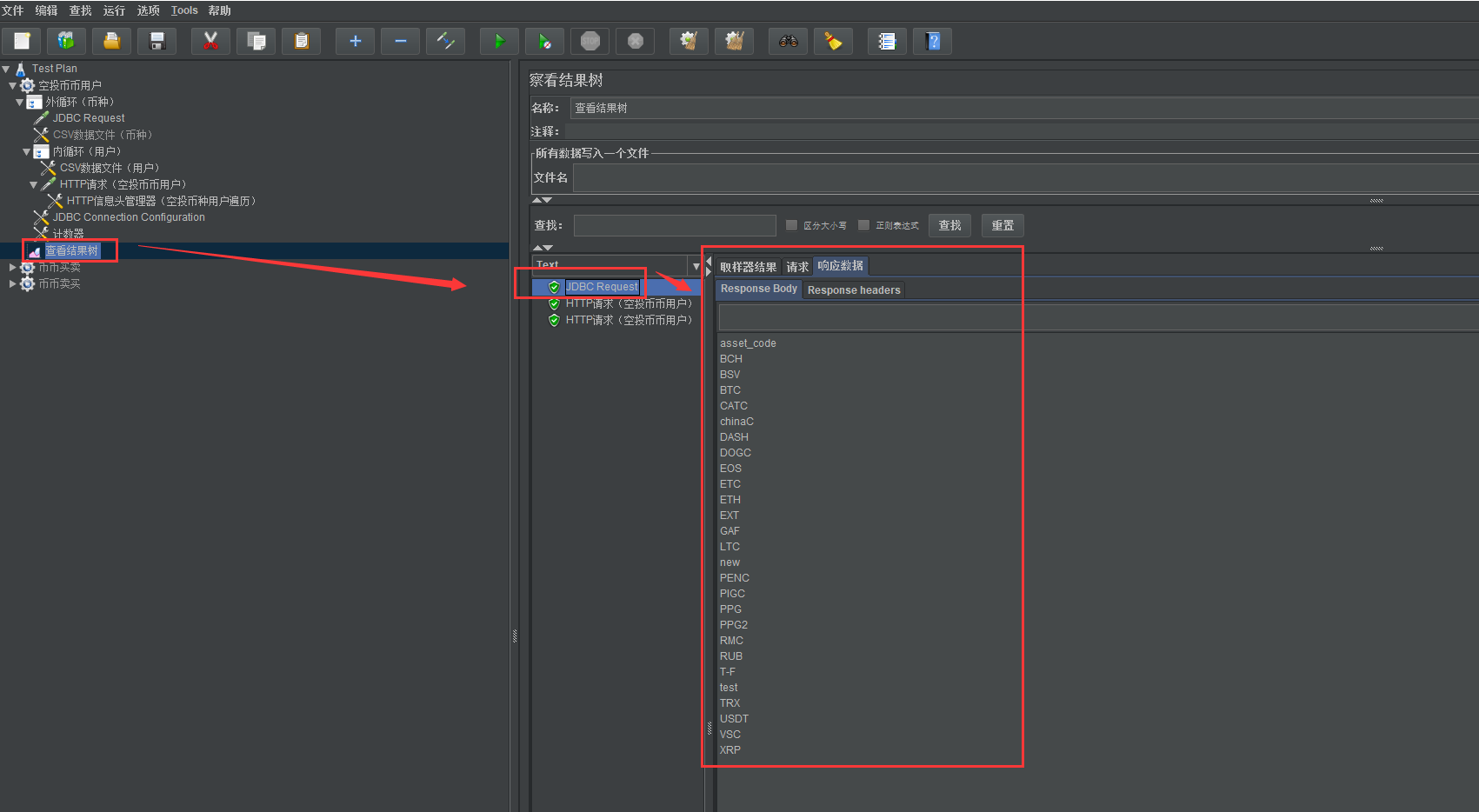1479x812 pixels.
Task: Focus the 注释 comment field
Action: click(x=1022, y=131)
